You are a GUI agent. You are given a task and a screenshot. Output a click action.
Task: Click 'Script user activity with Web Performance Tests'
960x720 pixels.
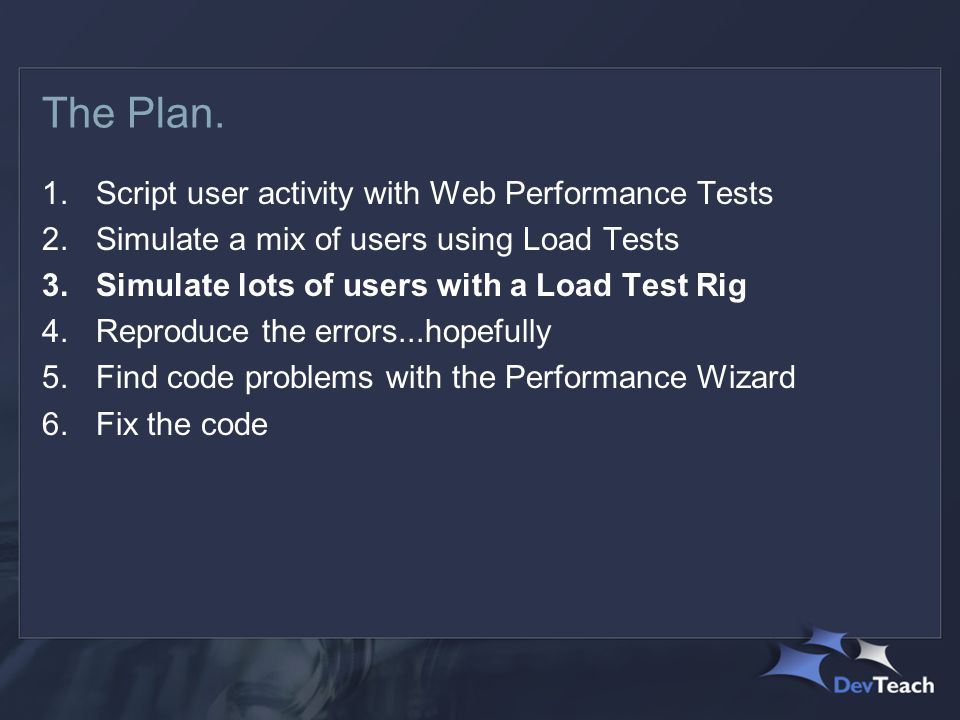(x=434, y=193)
